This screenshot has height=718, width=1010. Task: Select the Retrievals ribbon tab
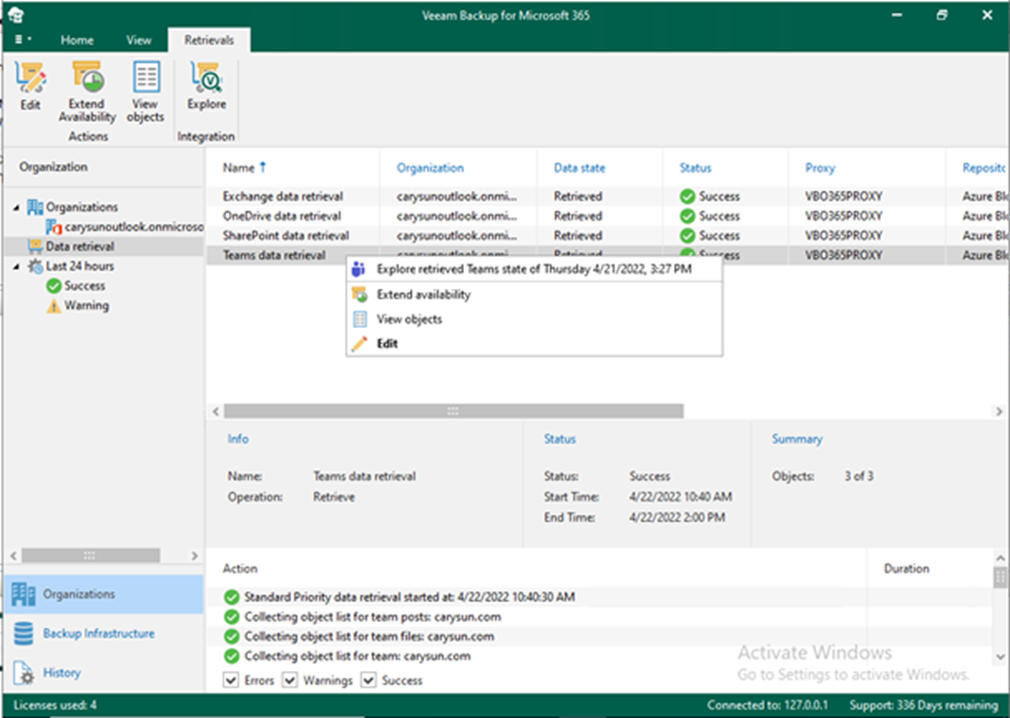coord(209,40)
